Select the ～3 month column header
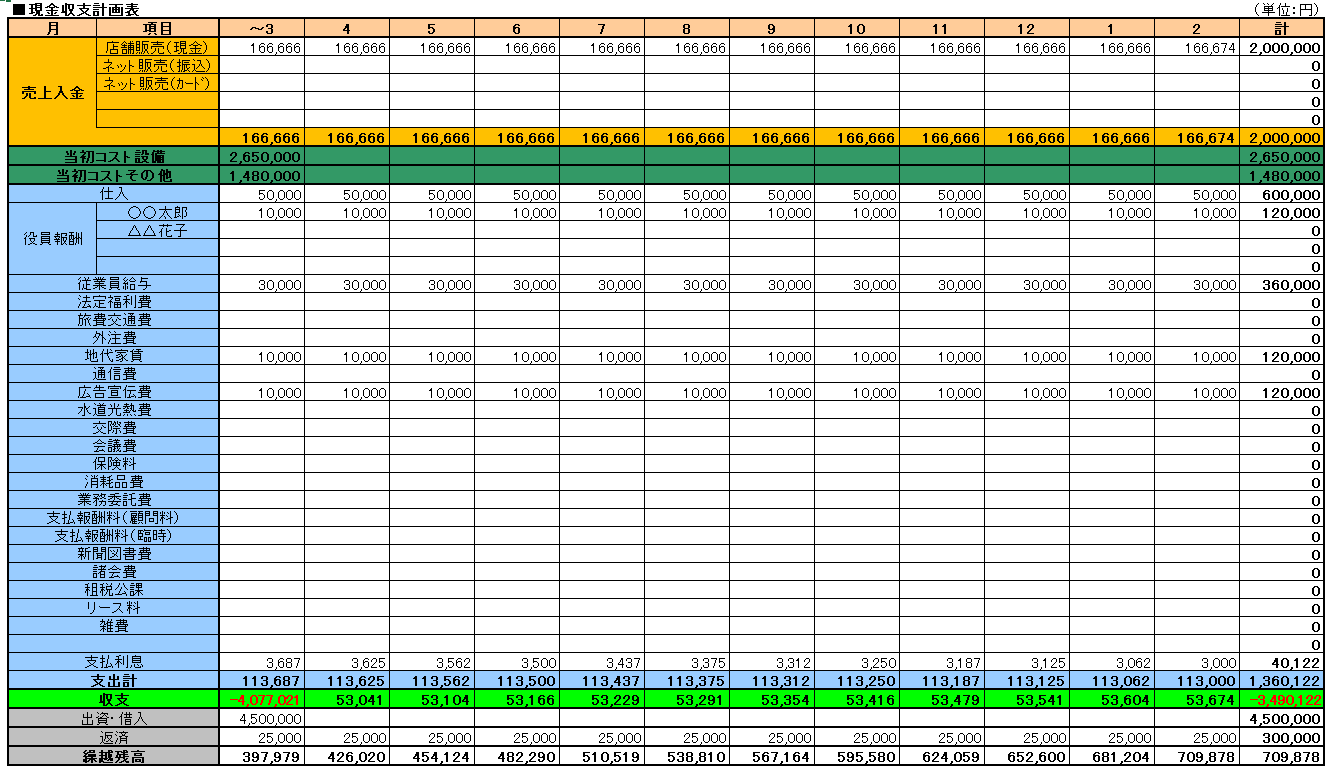The image size is (1330, 776). pyautogui.click(x=261, y=29)
